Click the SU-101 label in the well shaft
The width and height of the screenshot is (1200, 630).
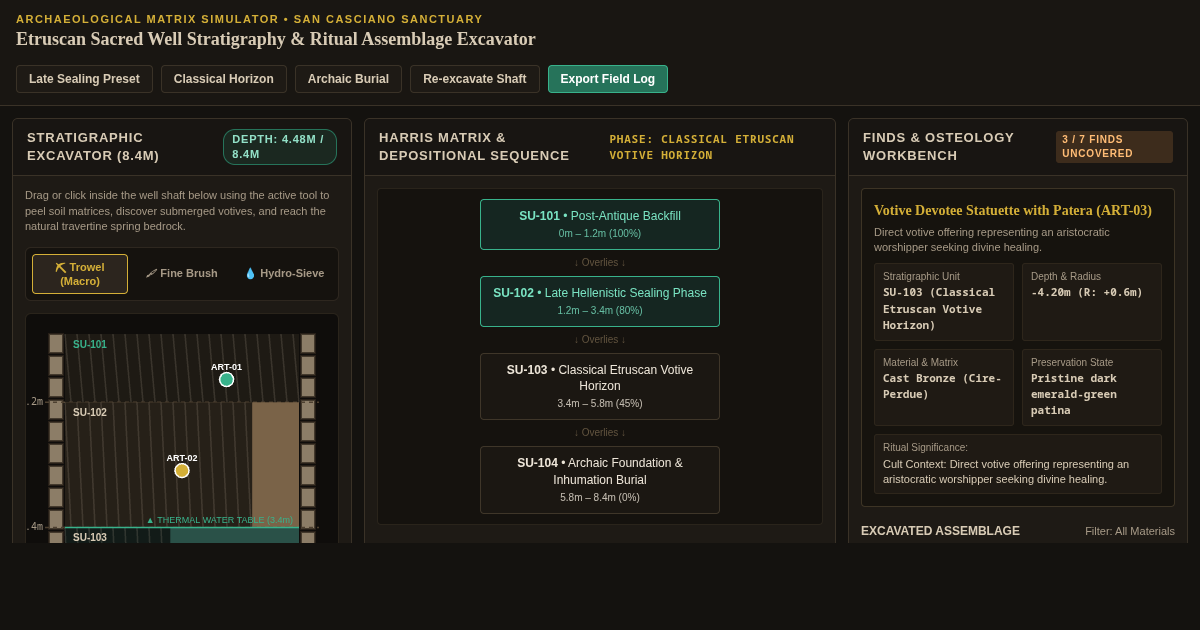tap(90, 345)
